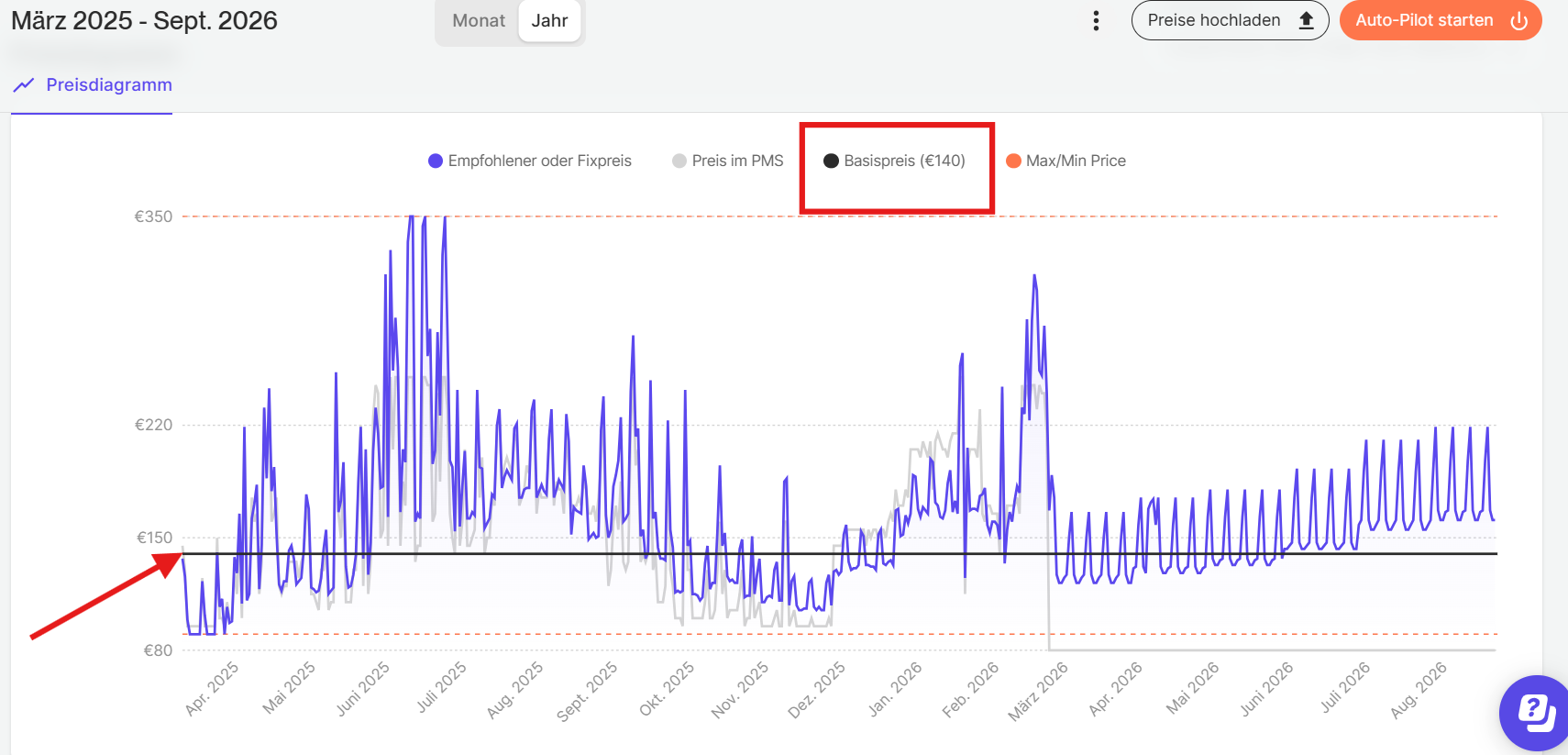Click the black Basispreis legend dot
The height and width of the screenshot is (755, 1568).
[x=831, y=161]
